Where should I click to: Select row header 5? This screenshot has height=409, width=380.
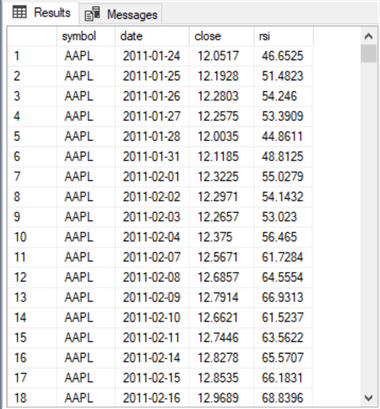[32, 136]
